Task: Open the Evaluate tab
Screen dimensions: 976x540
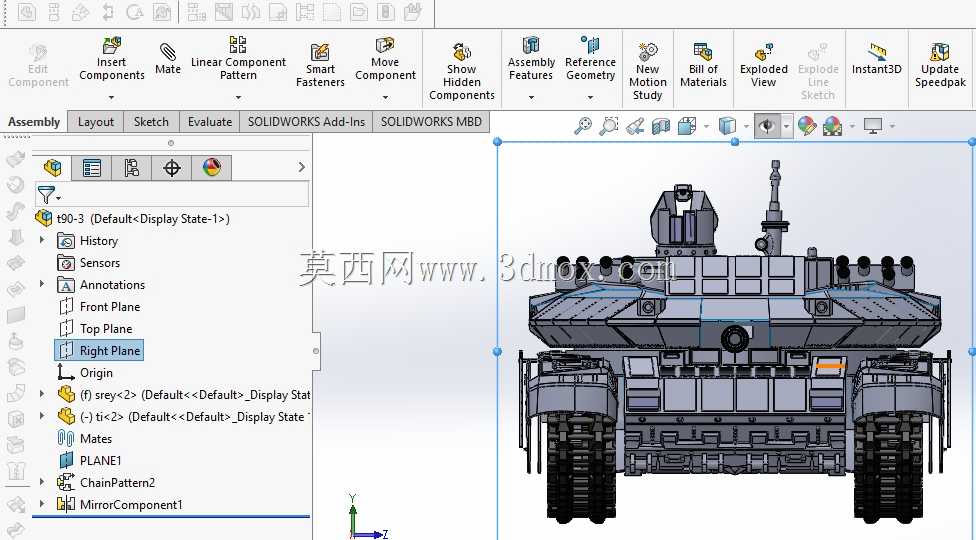Action: [210, 122]
